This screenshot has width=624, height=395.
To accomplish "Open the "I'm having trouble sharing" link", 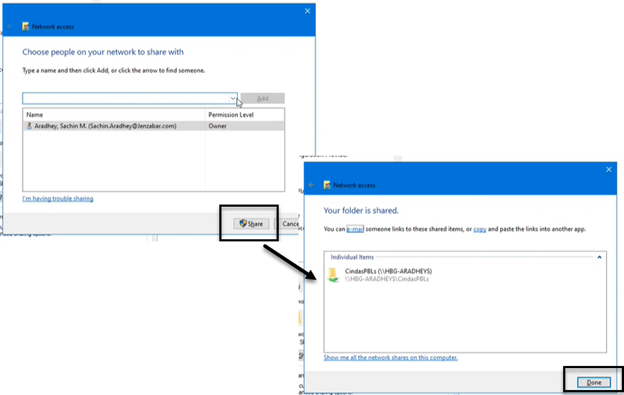I will (x=58, y=198).
